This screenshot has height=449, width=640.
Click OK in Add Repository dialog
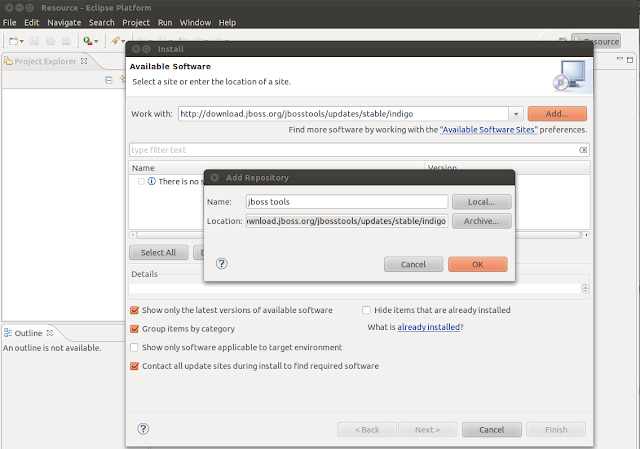click(x=478, y=264)
